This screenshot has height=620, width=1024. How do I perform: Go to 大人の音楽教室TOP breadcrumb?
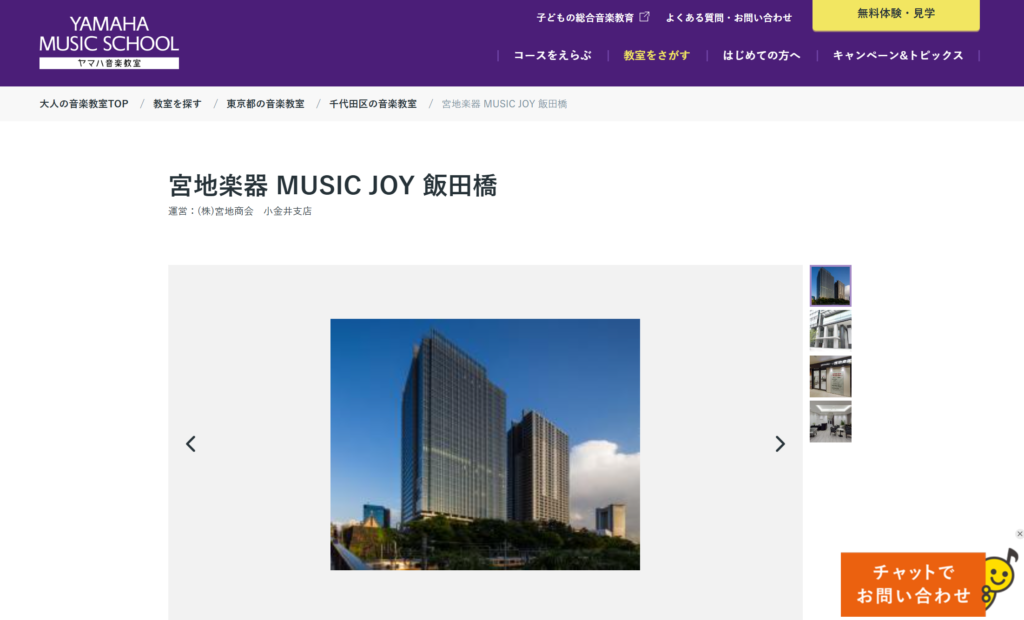click(84, 104)
